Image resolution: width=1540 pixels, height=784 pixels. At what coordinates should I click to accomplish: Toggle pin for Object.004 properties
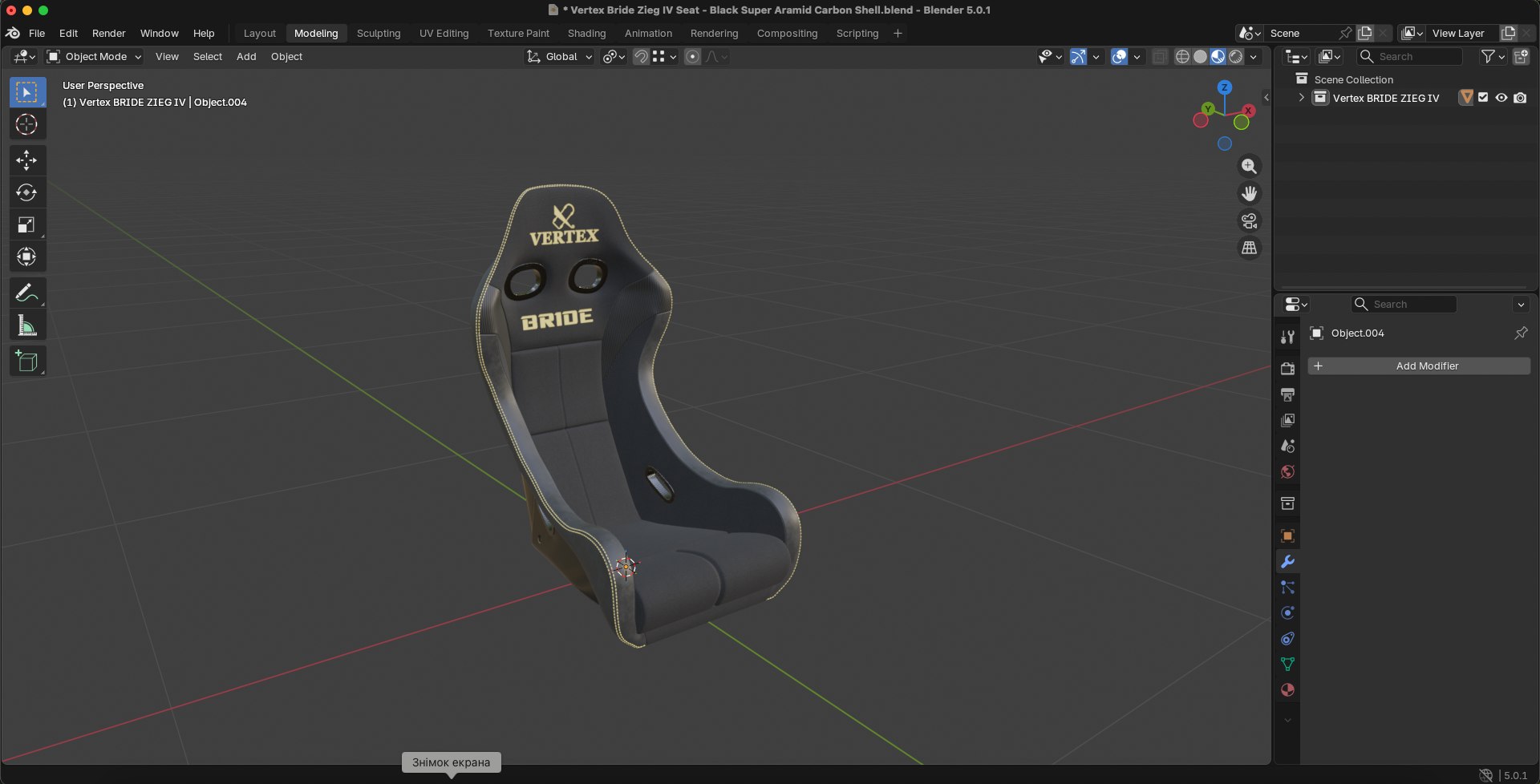(x=1521, y=333)
